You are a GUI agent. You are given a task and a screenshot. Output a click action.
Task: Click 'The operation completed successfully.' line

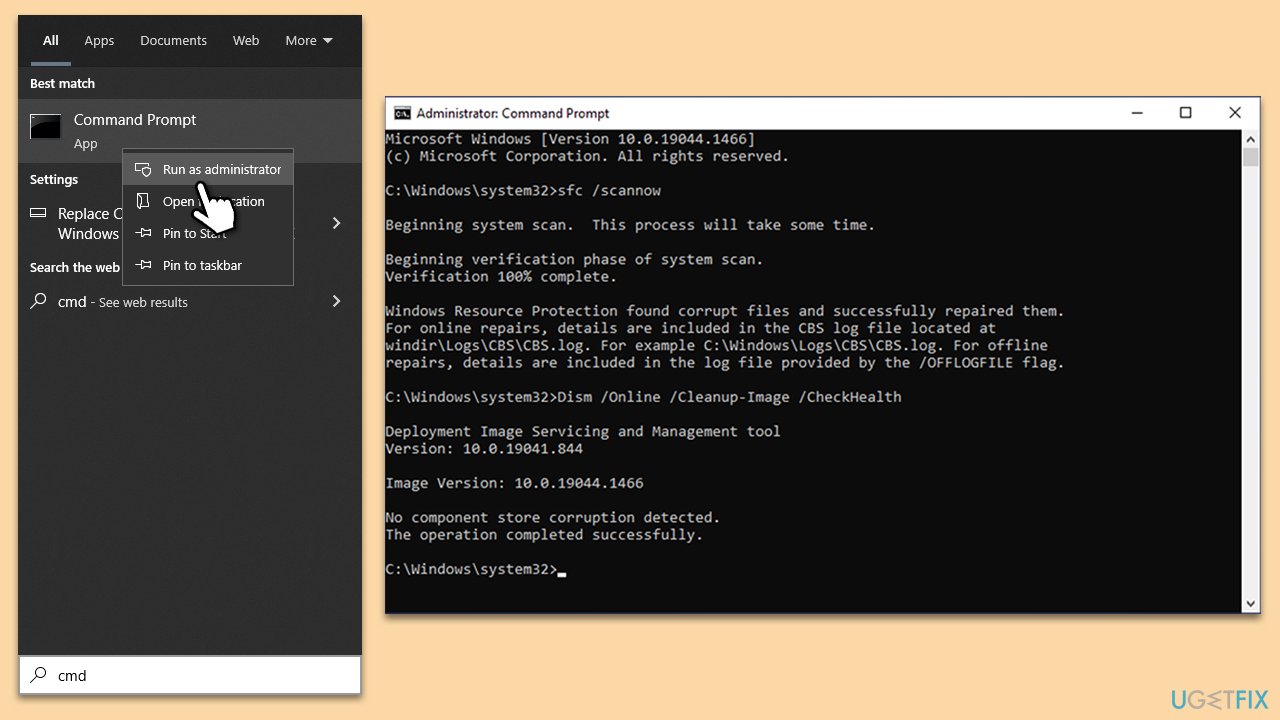(x=545, y=535)
